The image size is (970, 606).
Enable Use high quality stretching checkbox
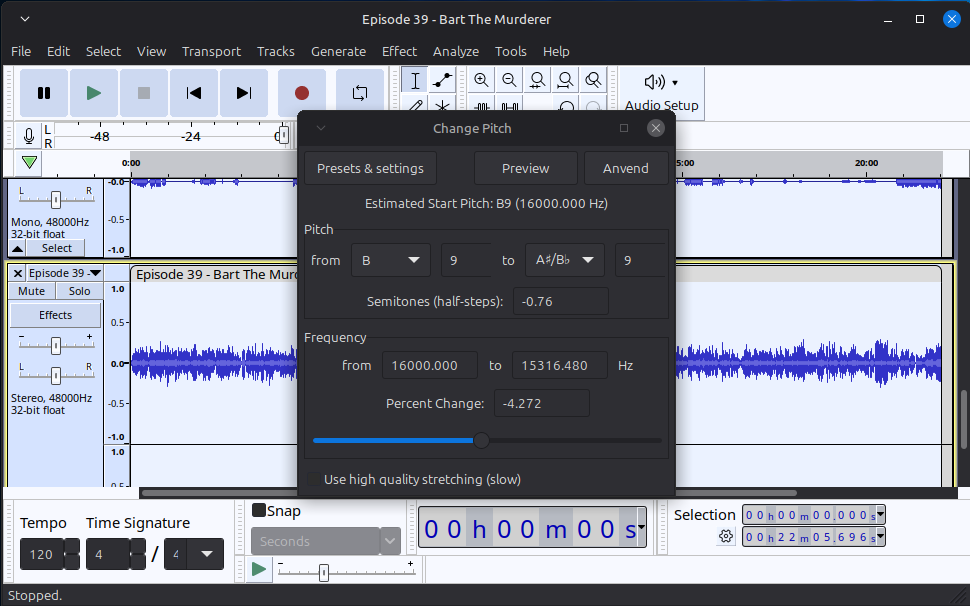point(316,480)
